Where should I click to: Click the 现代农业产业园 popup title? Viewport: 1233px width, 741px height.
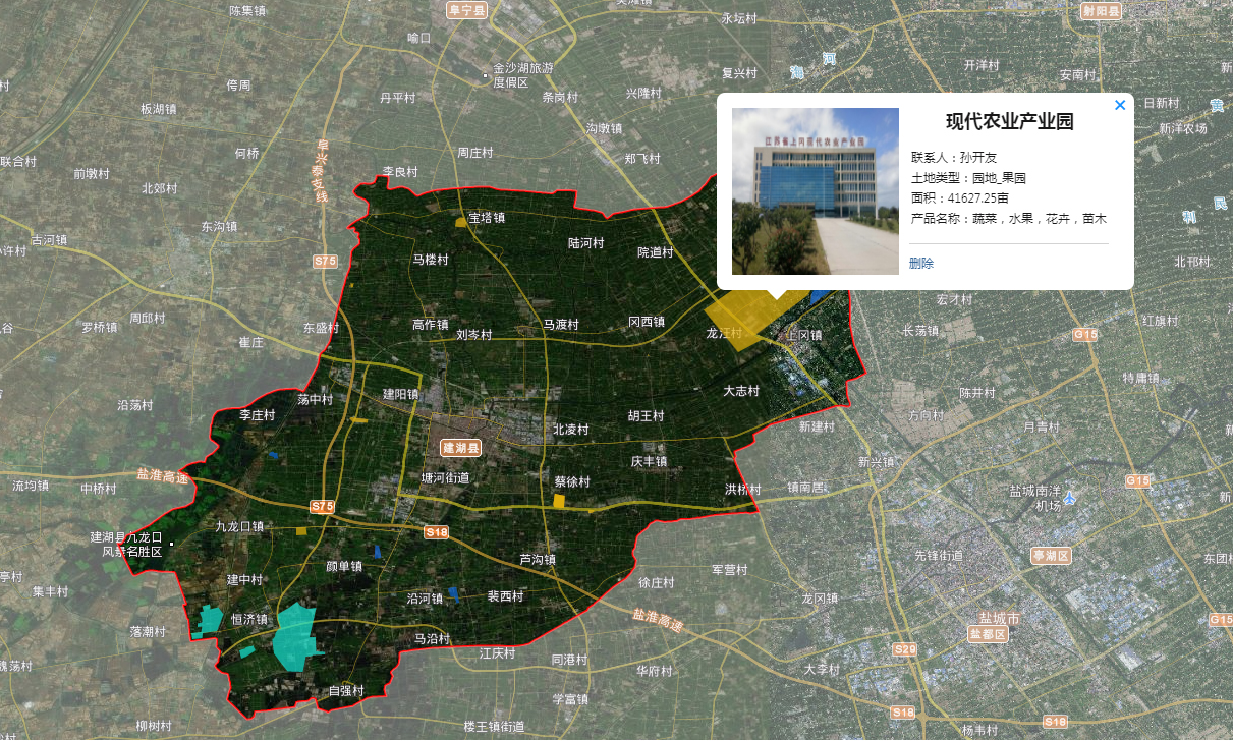[1009, 122]
